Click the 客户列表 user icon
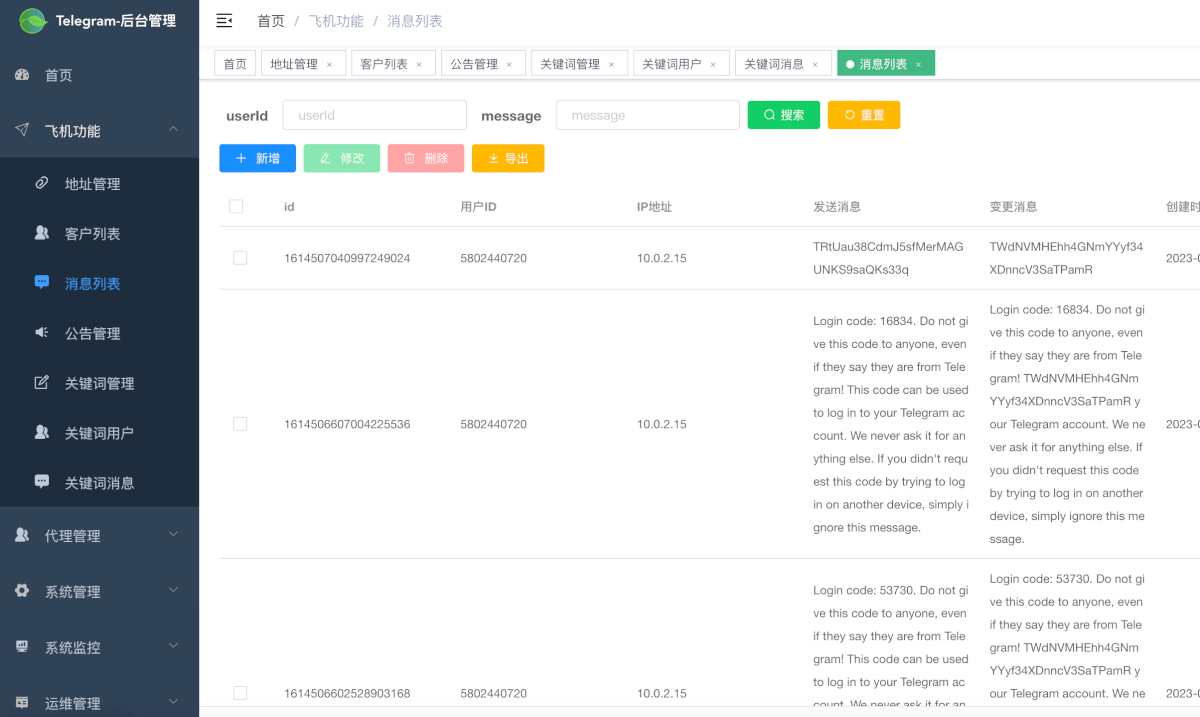Image resolution: width=1200 pixels, height=717 pixels. click(x=42, y=233)
